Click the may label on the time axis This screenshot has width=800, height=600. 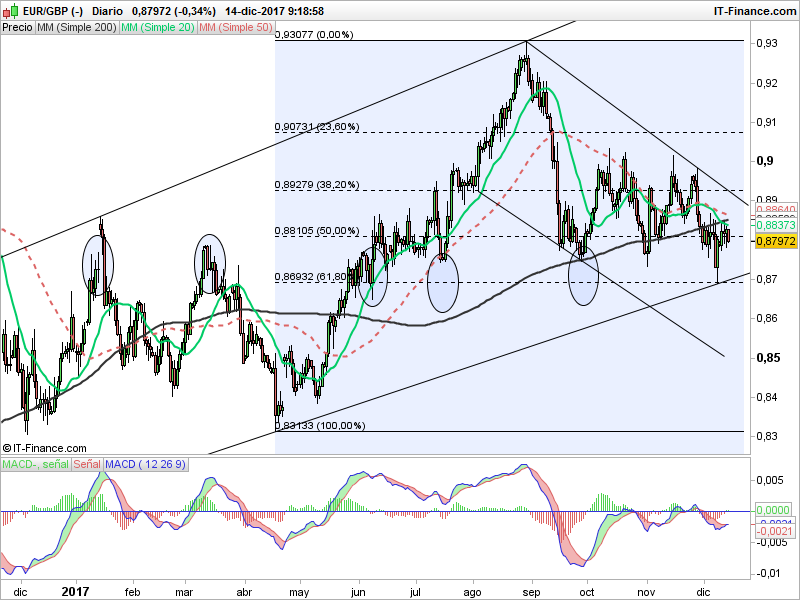click(x=299, y=592)
